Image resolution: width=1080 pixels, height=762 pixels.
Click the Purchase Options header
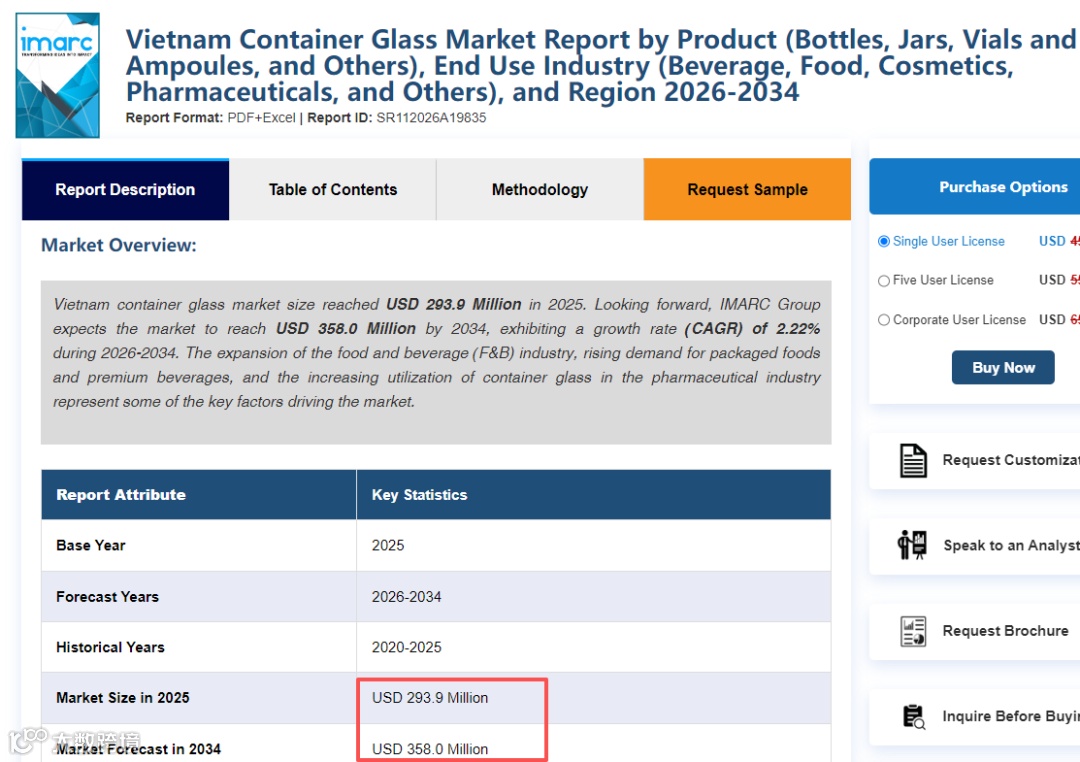click(1003, 187)
